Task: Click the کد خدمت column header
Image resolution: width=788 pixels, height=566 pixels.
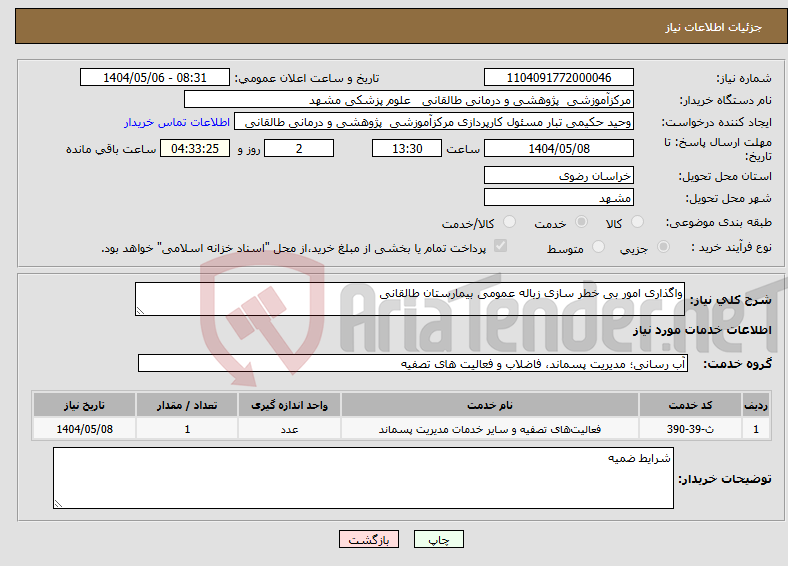Action: [691, 405]
